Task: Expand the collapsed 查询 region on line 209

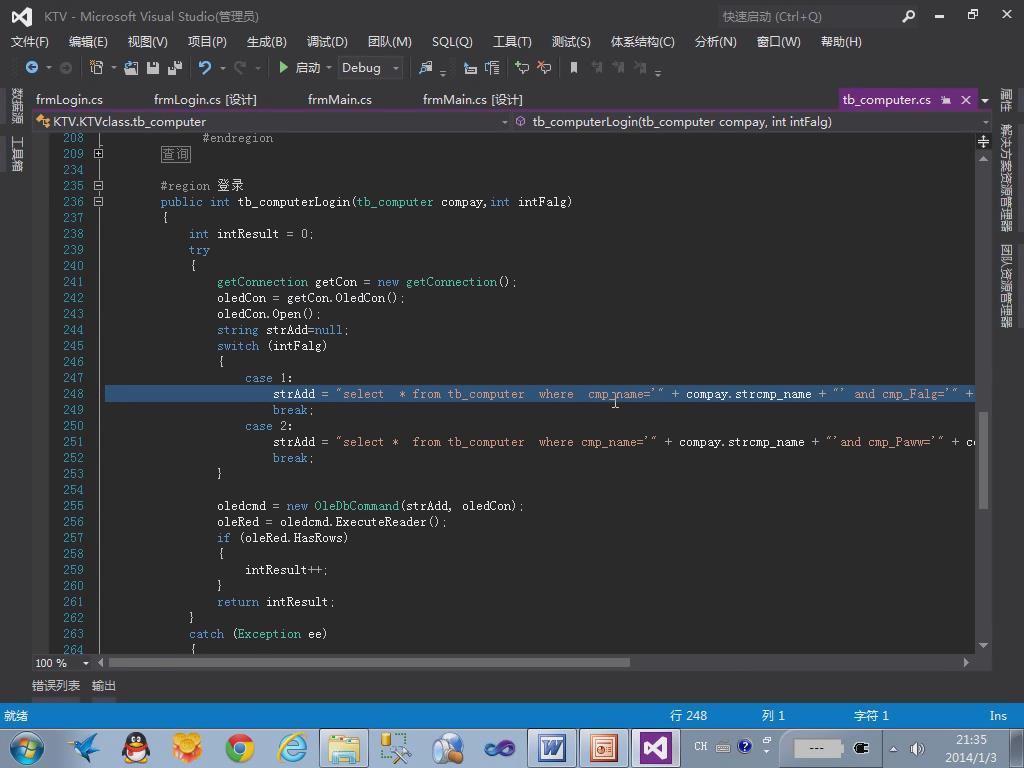Action: pyautogui.click(x=98, y=153)
